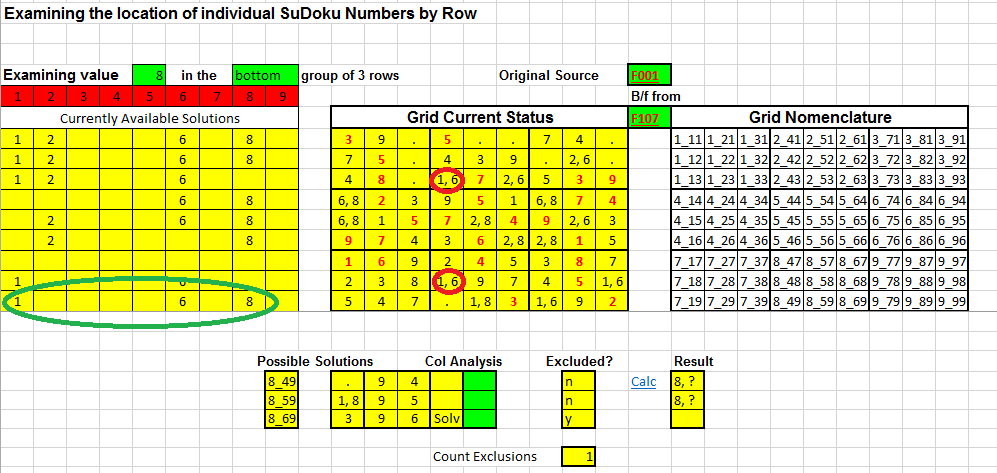Viewport: 997px width, 473px height.
Task: Click red header cell 5
Action: [x=149, y=97]
